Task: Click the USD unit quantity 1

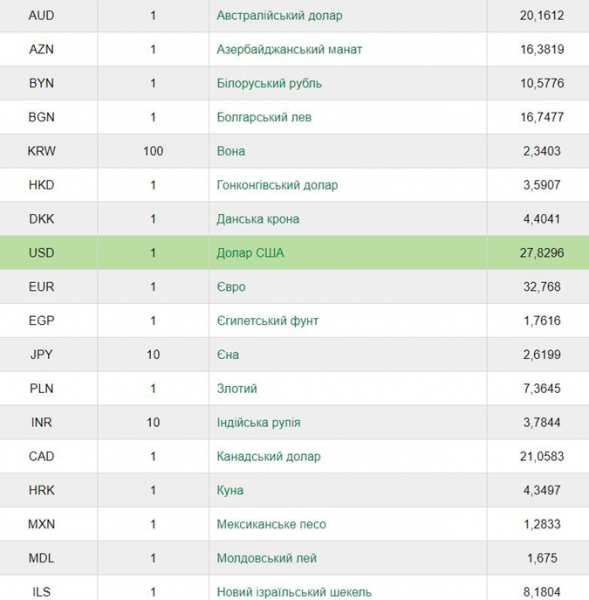Action: click(x=153, y=253)
